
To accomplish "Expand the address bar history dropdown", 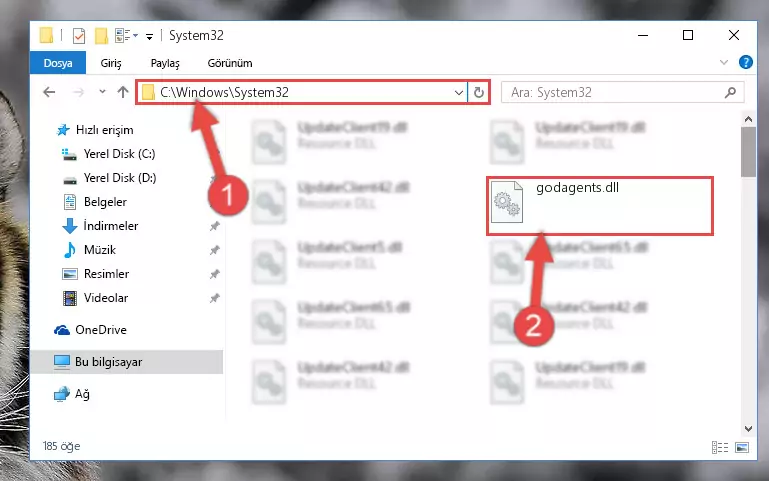I will (459, 92).
